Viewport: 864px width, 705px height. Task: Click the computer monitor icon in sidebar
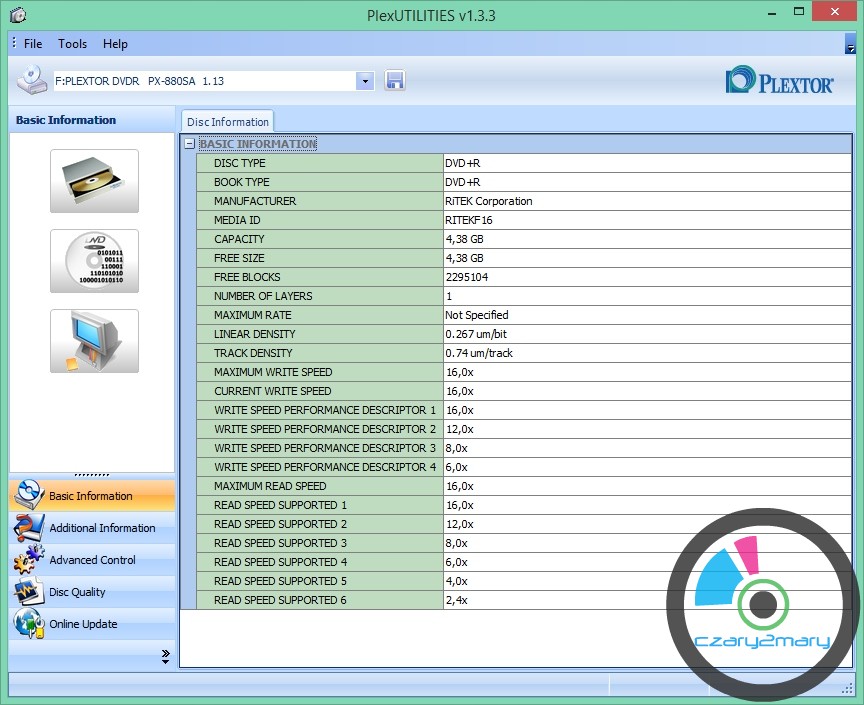coord(94,341)
